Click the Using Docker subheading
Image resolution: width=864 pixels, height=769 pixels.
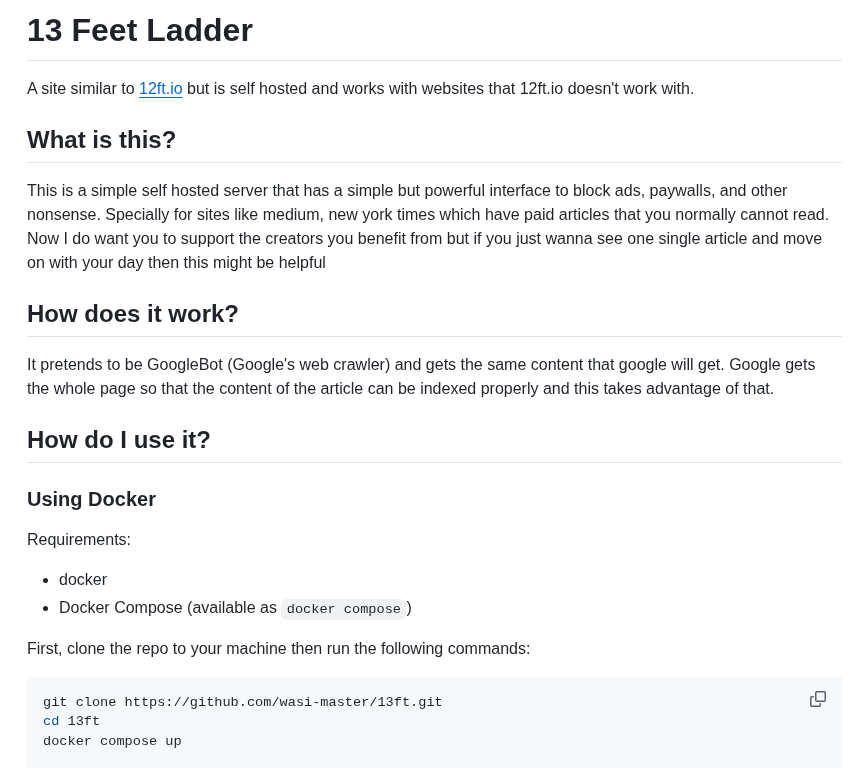pyautogui.click(x=91, y=499)
